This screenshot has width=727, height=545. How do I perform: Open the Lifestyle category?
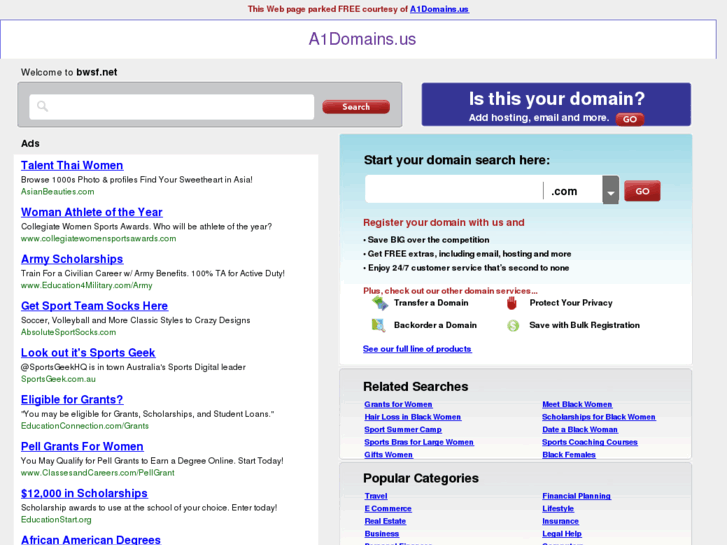(x=558, y=508)
